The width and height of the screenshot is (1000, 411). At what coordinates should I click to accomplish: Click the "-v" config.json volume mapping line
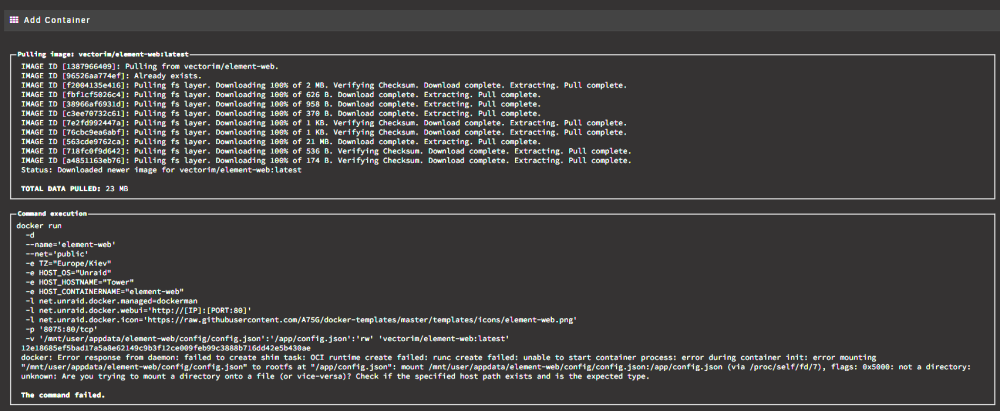pos(267,338)
